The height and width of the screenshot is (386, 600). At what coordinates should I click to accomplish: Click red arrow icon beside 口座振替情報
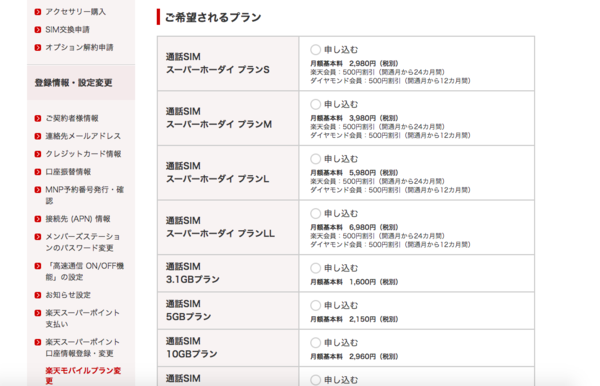[x=38, y=172]
